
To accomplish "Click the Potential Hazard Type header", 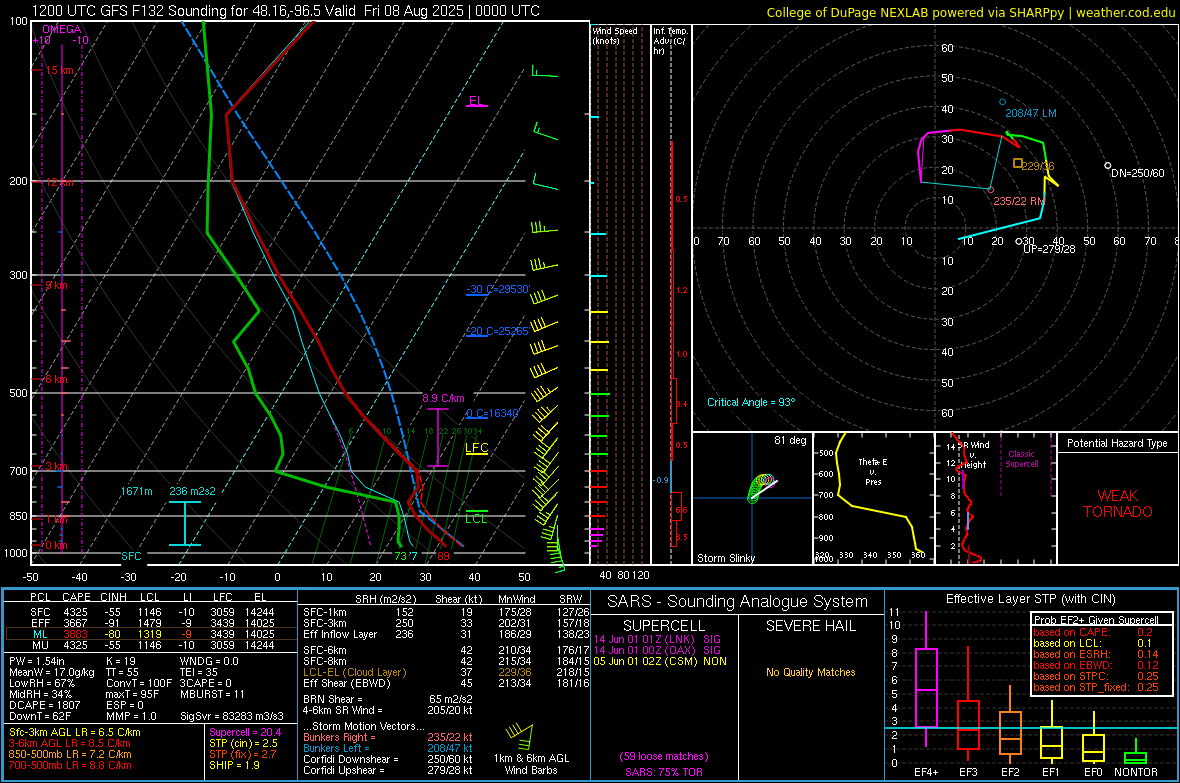I will [1117, 443].
